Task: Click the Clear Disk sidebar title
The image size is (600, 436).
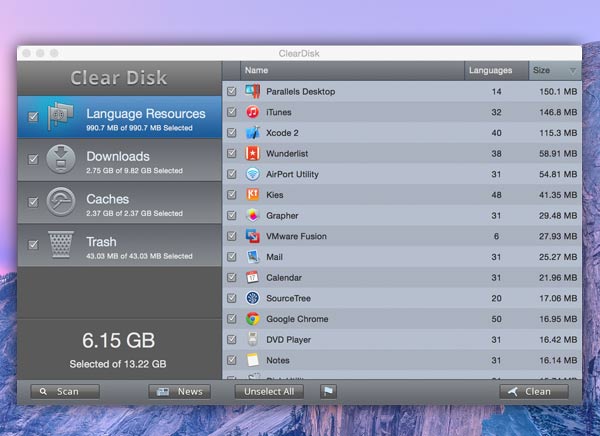Action: point(119,78)
